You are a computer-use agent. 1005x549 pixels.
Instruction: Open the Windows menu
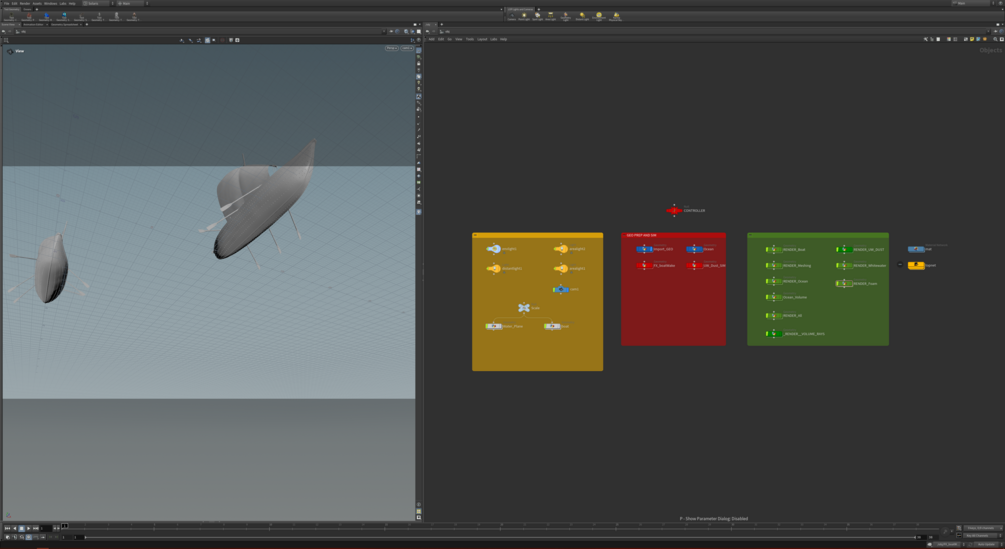[x=51, y=3]
